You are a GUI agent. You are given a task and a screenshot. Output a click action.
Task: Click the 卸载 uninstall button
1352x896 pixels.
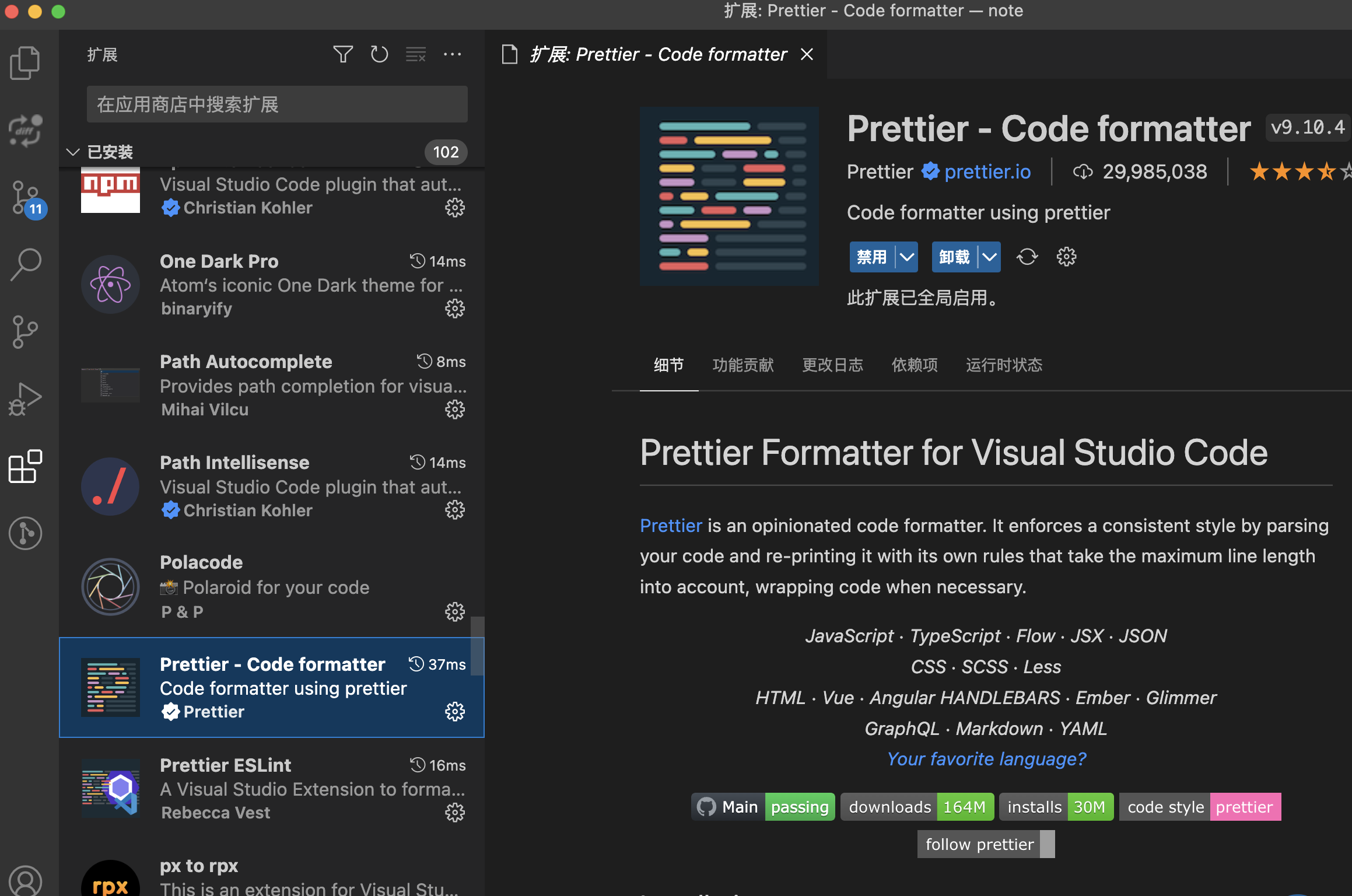pyautogui.click(x=955, y=257)
